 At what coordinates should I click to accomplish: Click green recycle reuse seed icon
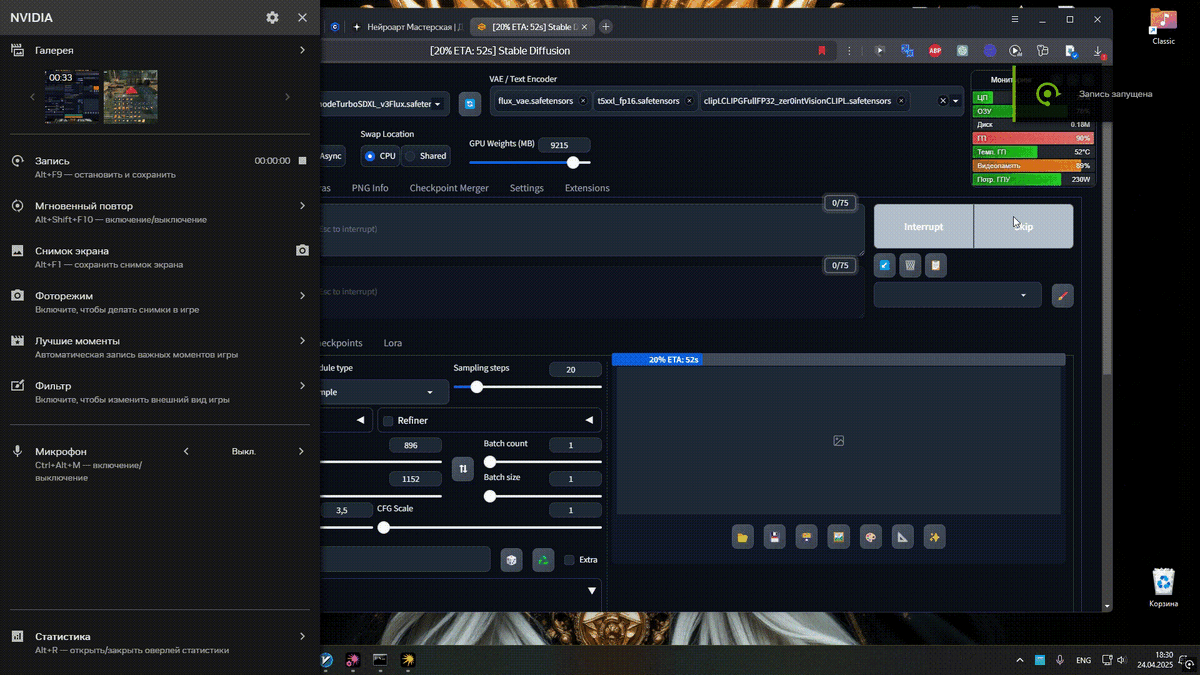point(542,560)
